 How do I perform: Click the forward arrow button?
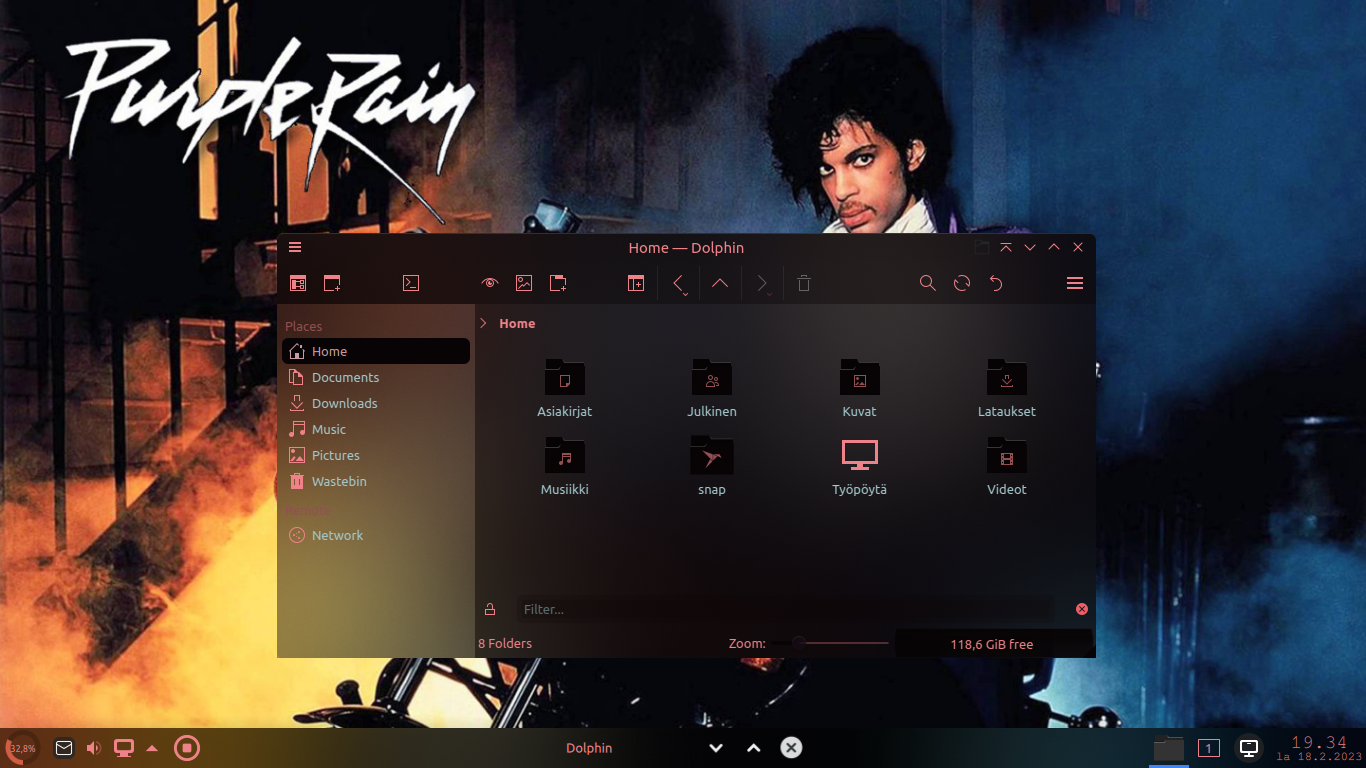coord(762,284)
